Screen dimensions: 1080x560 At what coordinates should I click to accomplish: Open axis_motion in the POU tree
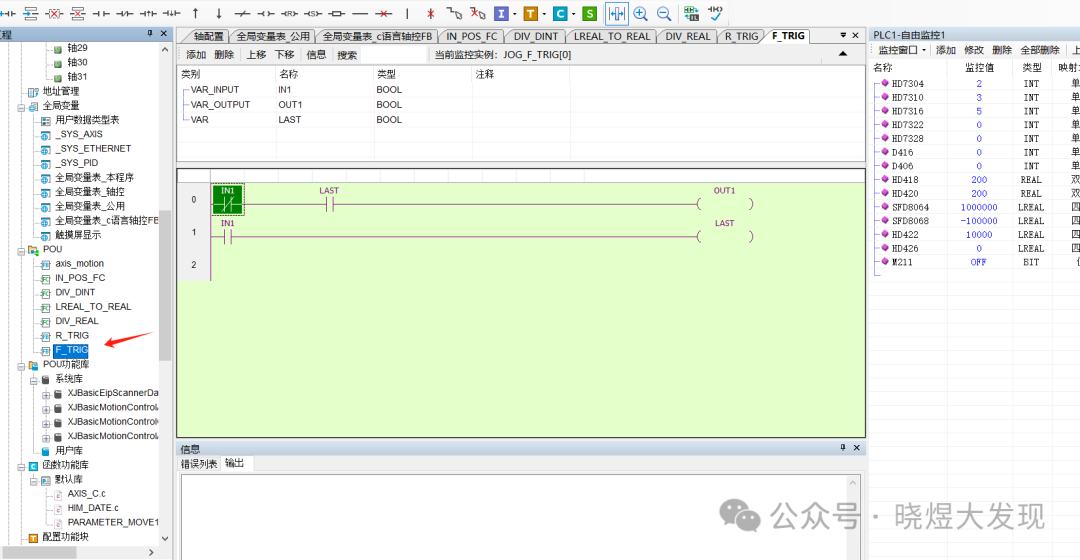tap(79, 264)
